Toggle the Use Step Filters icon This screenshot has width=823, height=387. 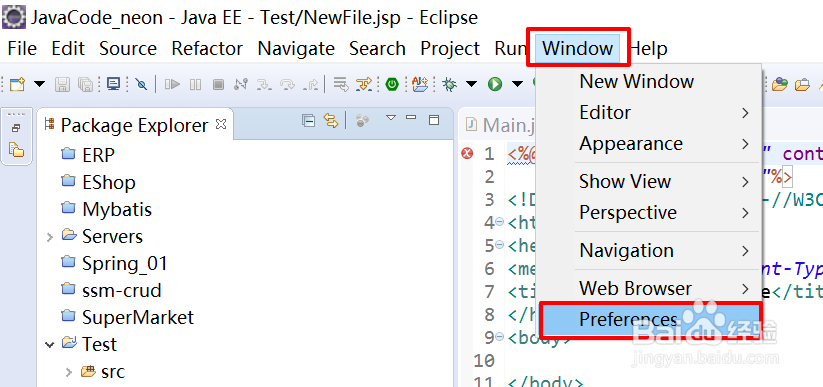[364, 84]
